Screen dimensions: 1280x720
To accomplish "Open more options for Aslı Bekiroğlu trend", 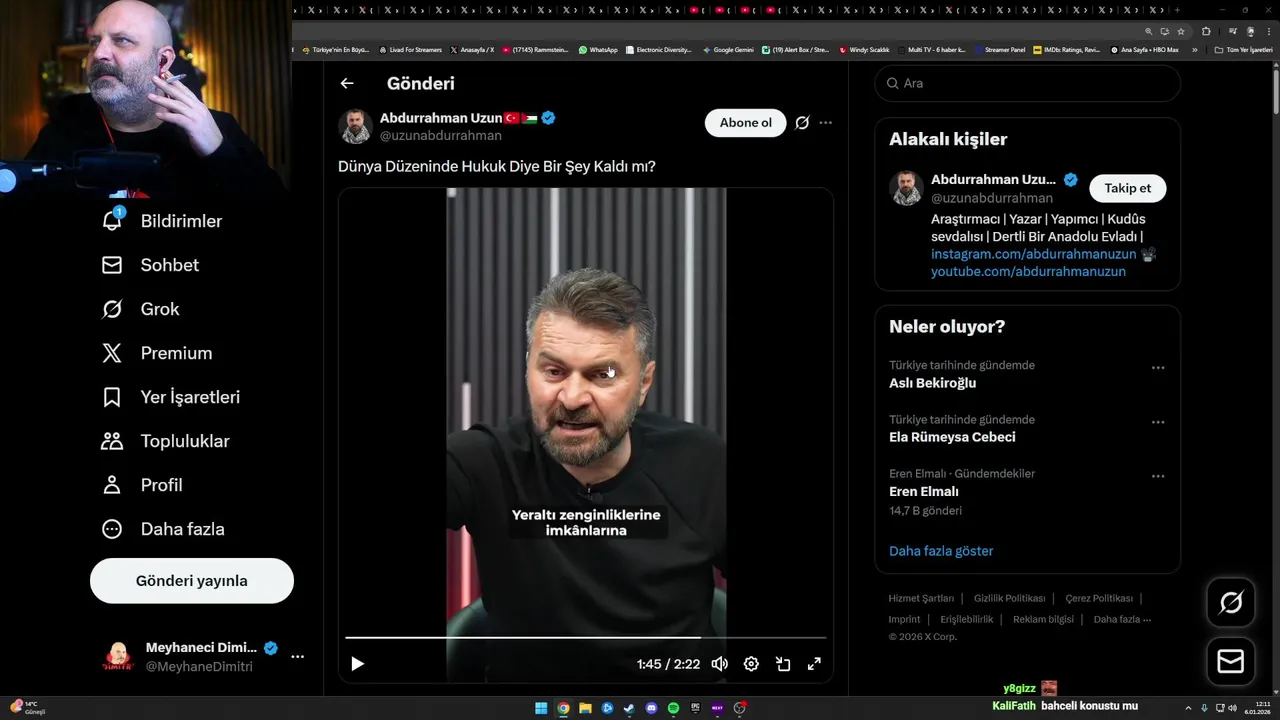I will 1158,368.
